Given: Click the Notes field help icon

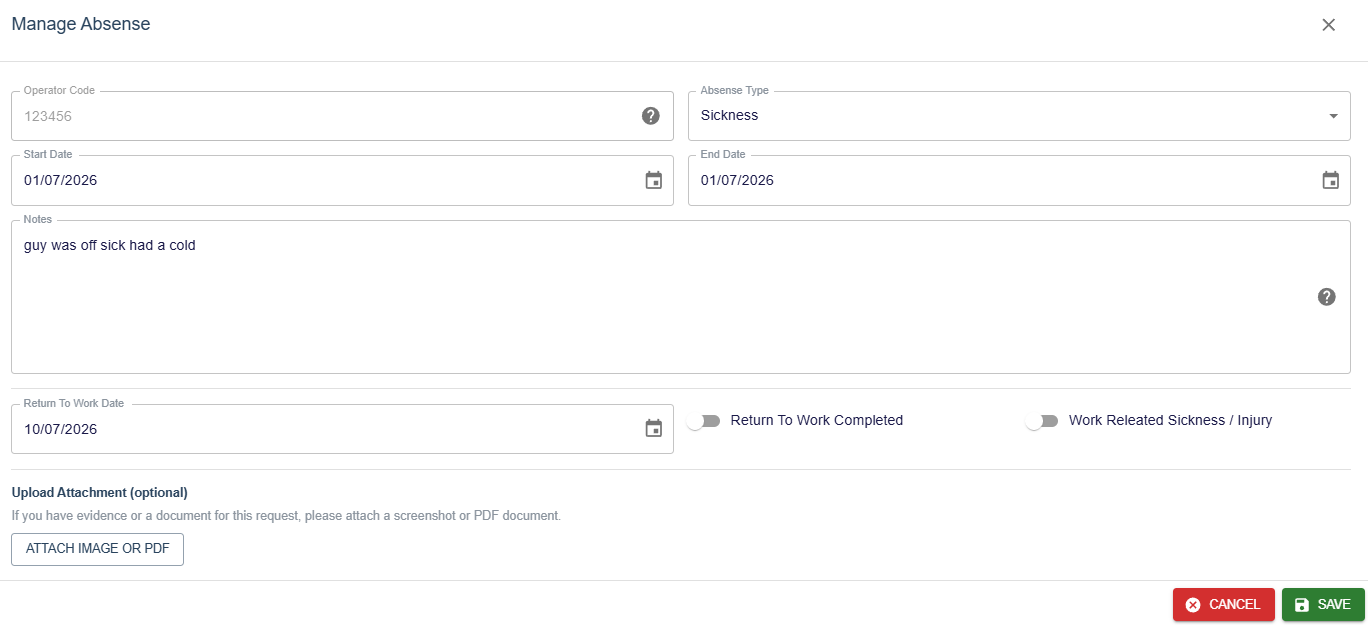Looking at the screenshot, I should click(x=1327, y=297).
